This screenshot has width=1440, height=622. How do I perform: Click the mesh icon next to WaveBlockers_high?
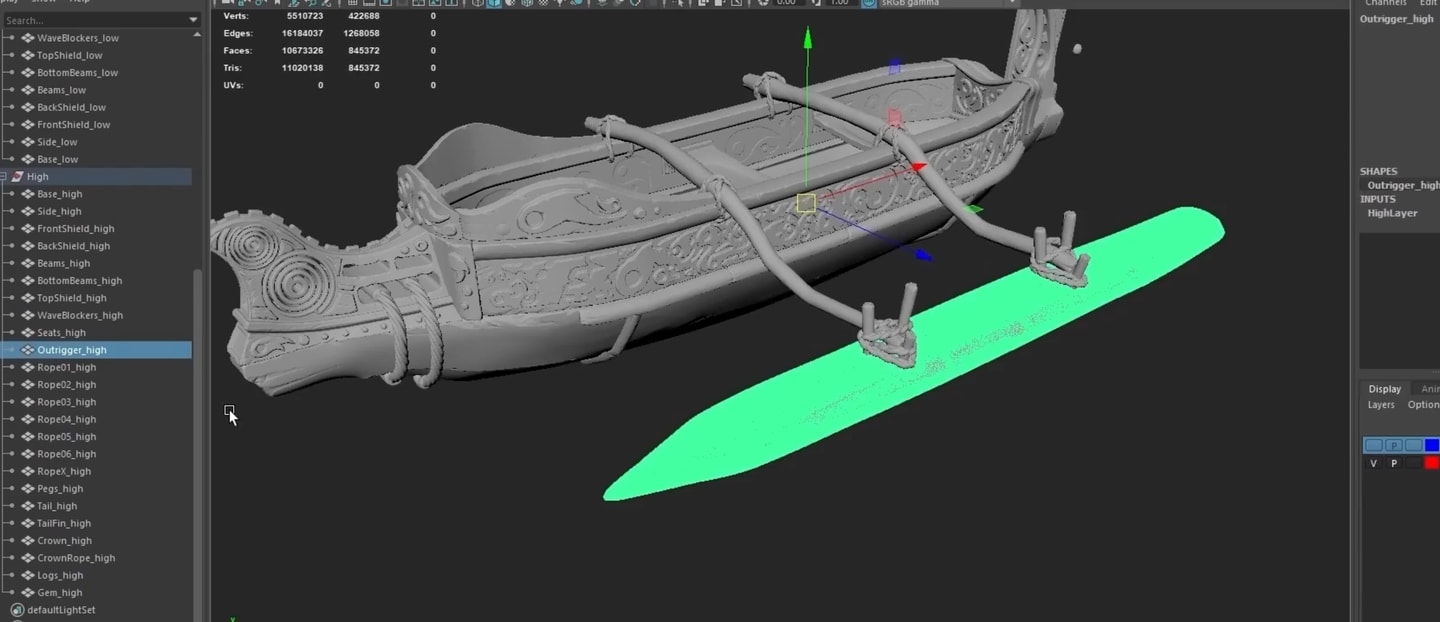point(28,315)
